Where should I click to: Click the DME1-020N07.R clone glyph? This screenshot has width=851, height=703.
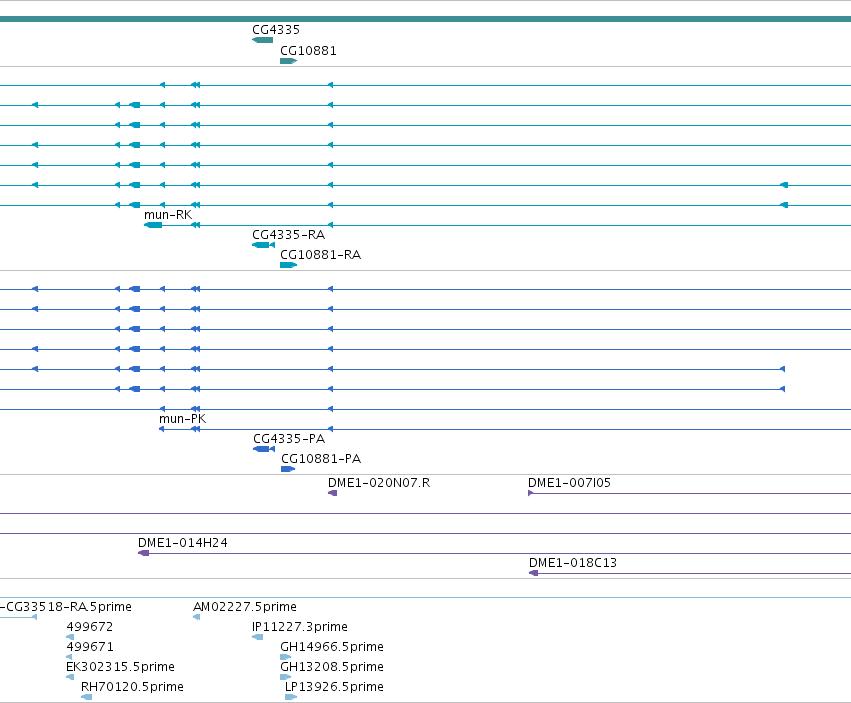(333, 493)
